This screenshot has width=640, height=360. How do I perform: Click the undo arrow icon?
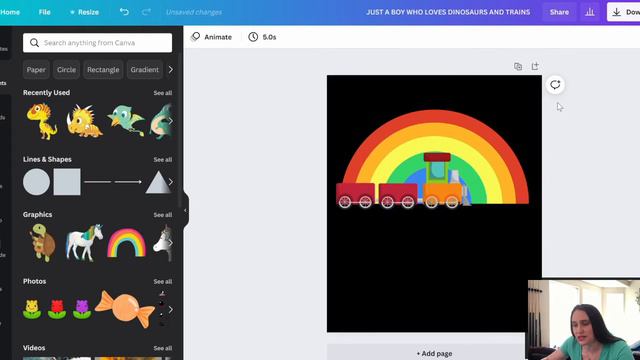124,12
